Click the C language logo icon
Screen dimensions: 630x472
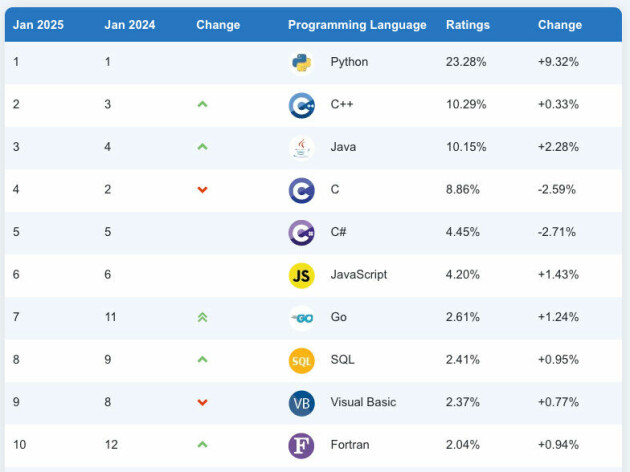coord(301,190)
